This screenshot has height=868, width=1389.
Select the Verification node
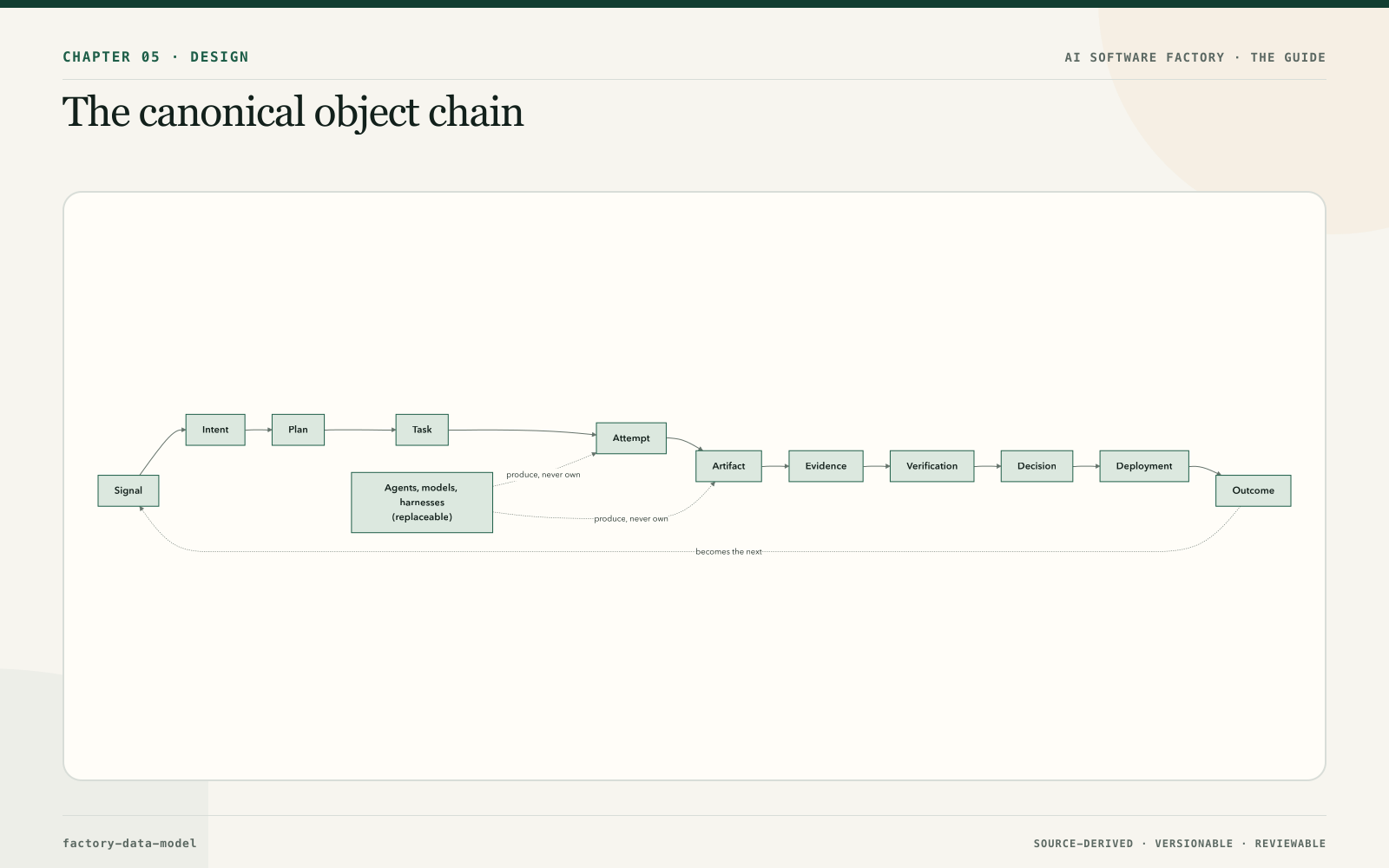click(931, 466)
